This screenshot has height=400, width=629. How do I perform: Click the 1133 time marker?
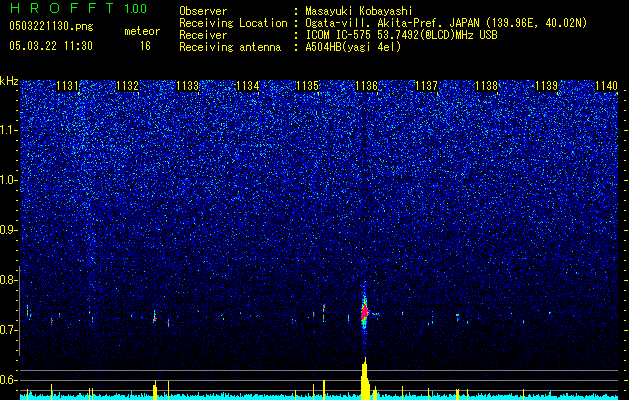187,86
